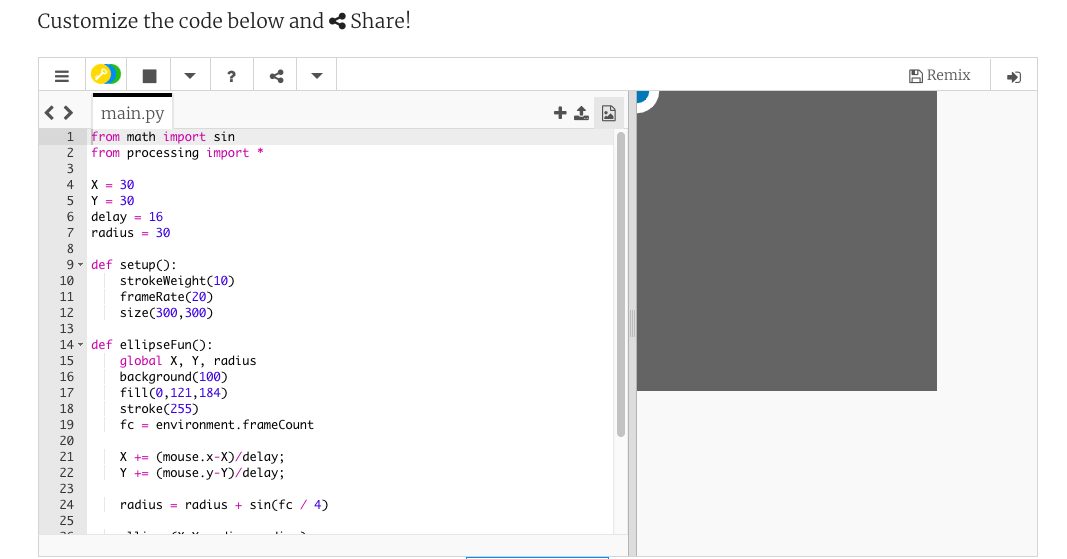The width and height of the screenshot is (1067, 559).
Task: Go to the next file tab arrow
Action: tap(68, 112)
